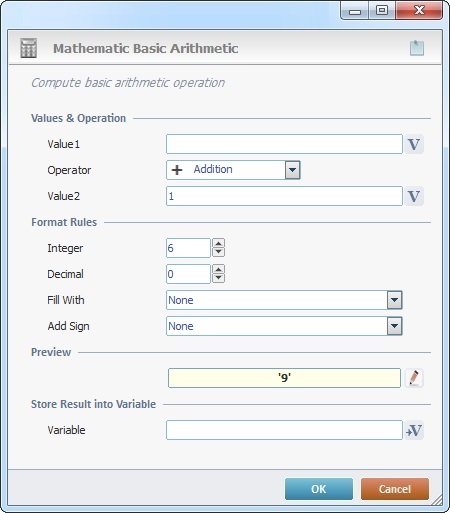450x513 pixels.
Task: Increase the Integer value with up arrow
Action: click(x=218, y=243)
